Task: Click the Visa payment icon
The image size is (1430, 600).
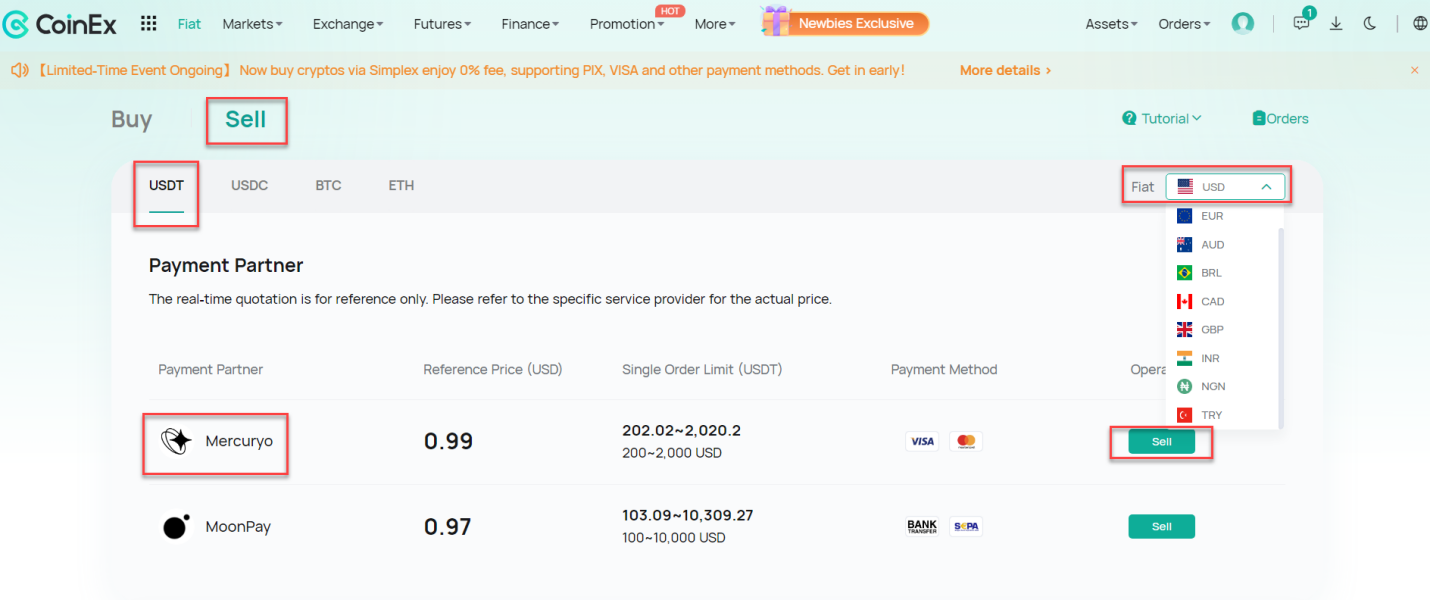Action: point(922,441)
